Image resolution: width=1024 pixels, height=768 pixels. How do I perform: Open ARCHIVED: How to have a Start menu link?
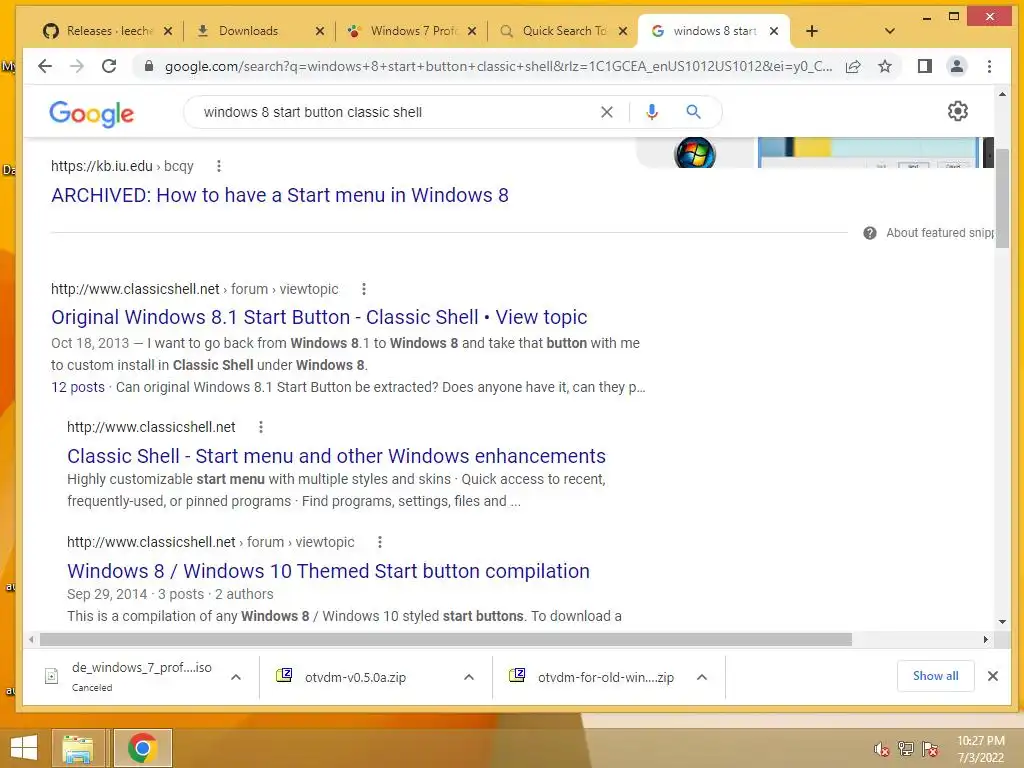coord(280,195)
